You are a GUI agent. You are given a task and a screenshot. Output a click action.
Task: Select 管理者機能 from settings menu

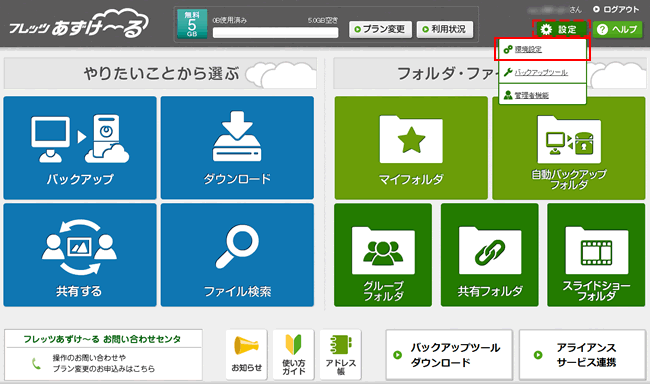coord(542,95)
